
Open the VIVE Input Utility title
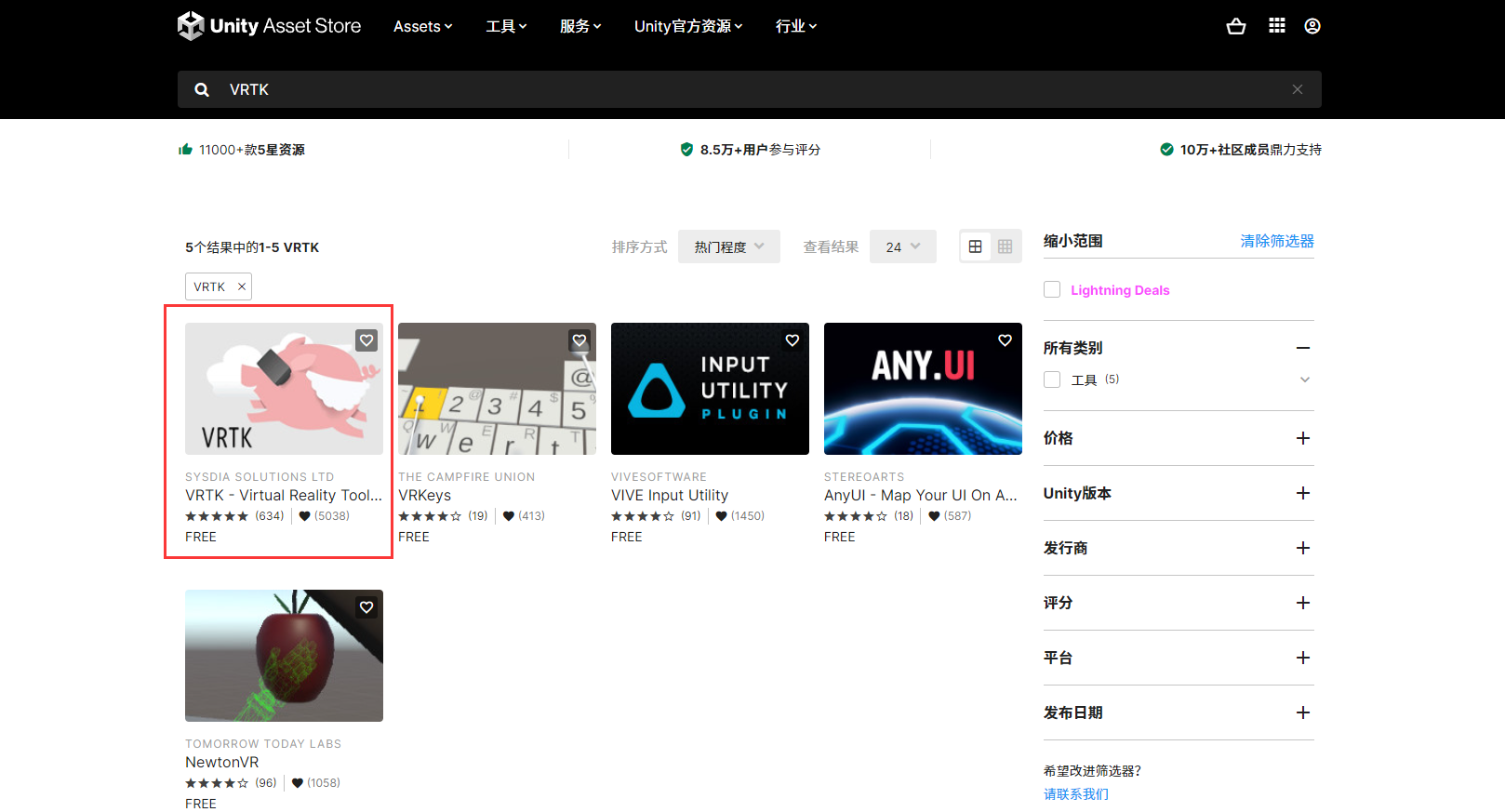[670, 495]
